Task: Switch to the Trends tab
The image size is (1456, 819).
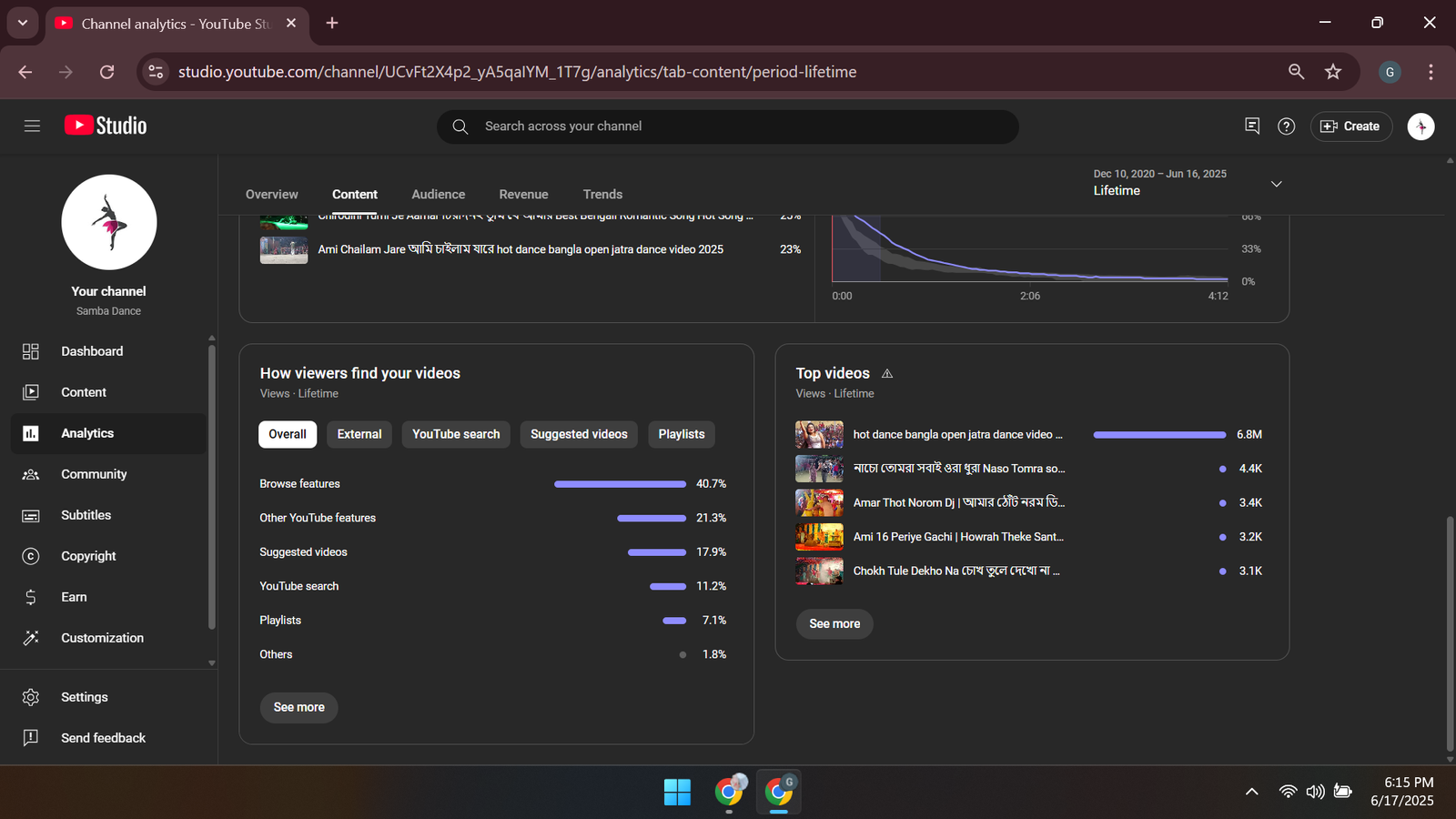Action: pos(602,194)
